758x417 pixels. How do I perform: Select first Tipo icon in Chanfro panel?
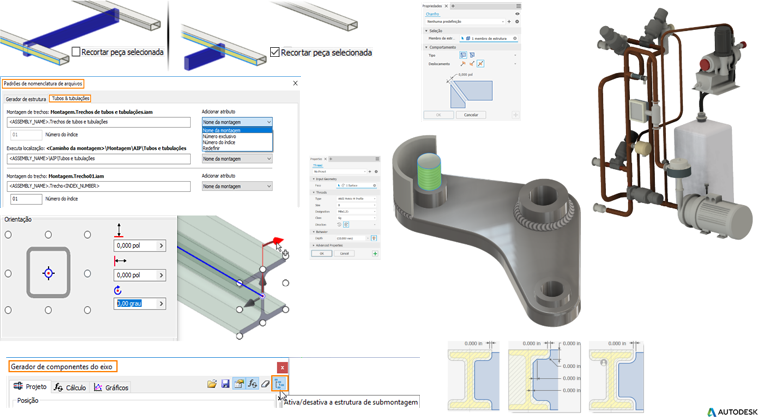[463, 55]
